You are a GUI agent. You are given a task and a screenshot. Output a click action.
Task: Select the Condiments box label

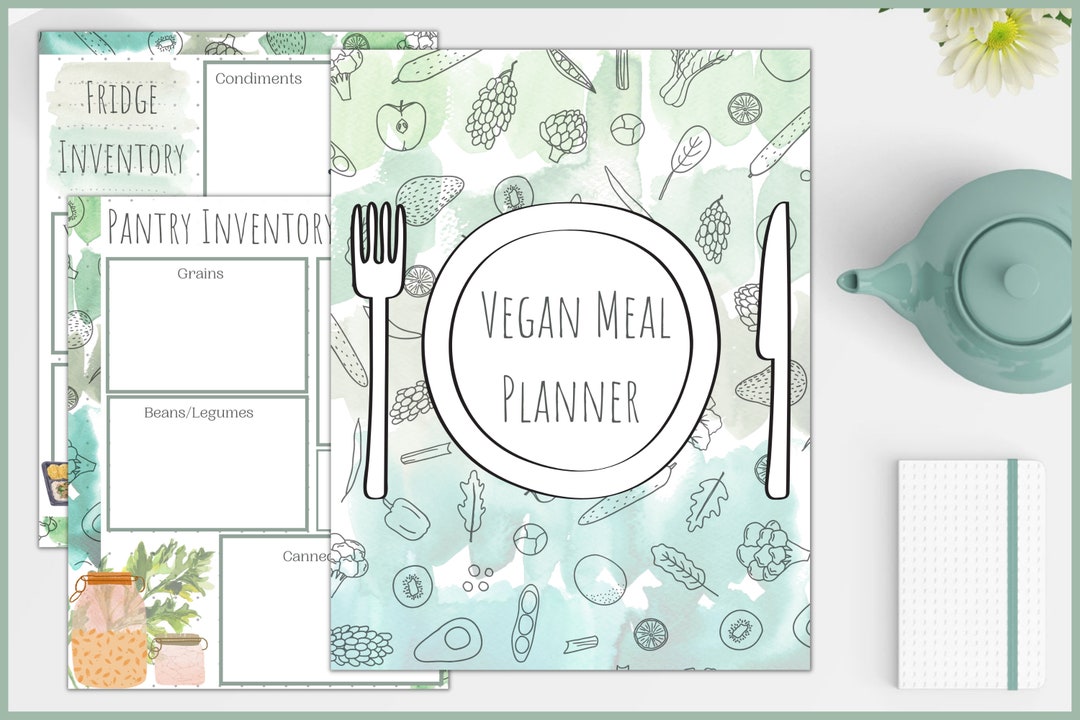click(x=258, y=79)
